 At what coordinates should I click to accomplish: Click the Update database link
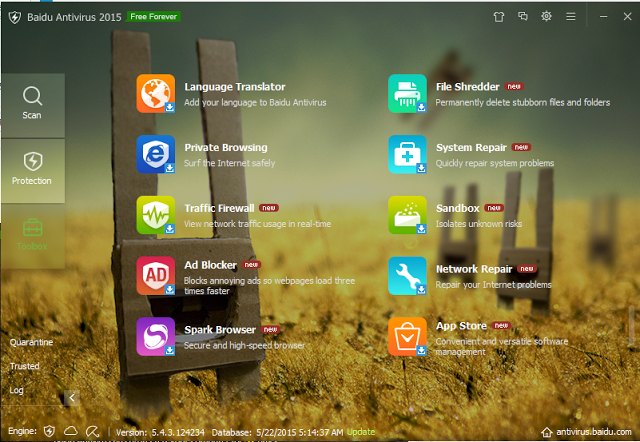click(x=361, y=432)
